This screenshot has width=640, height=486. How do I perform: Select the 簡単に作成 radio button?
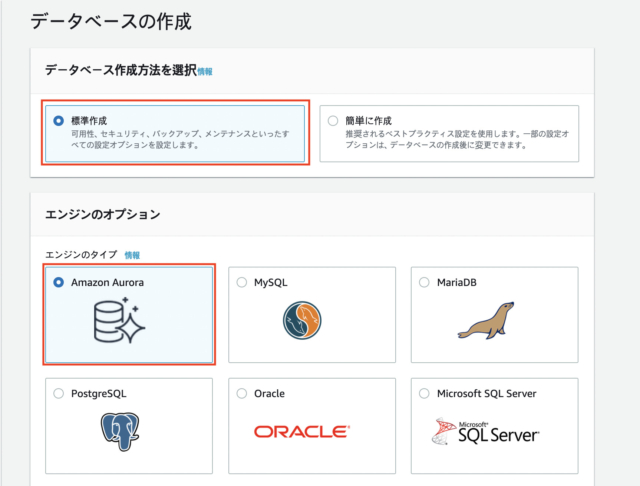(333, 121)
